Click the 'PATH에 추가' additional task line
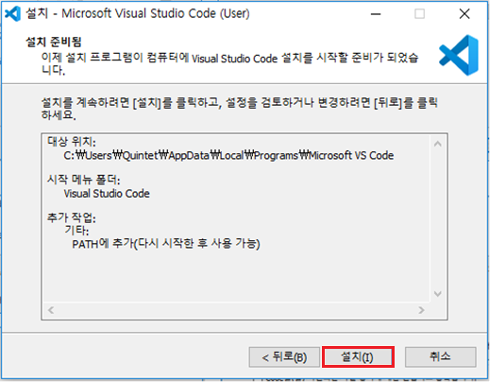The width and height of the screenshot is (490, 382). [166, 244]
